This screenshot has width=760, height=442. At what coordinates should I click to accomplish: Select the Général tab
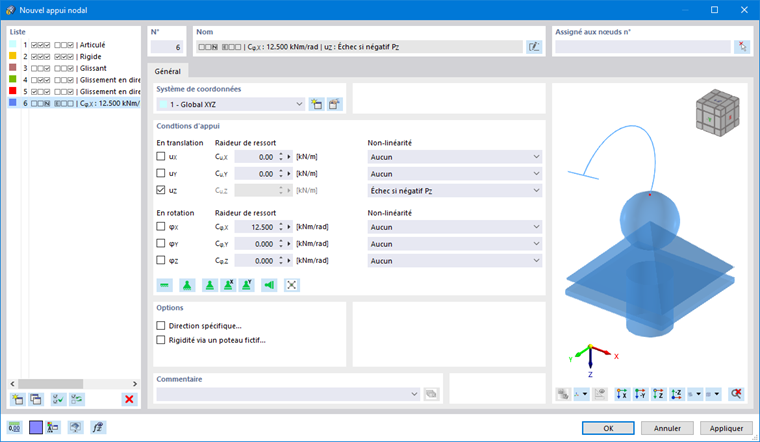(168, 71)
